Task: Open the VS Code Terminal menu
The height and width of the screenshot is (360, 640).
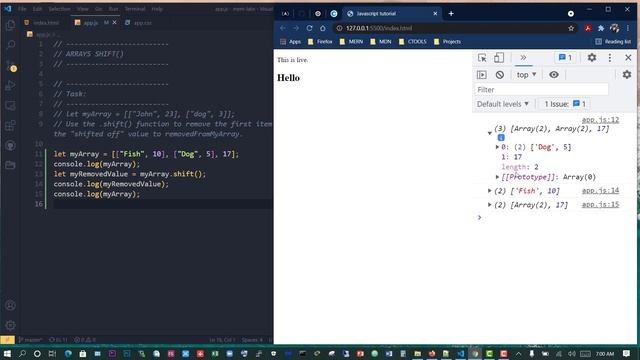Action: 135,9
